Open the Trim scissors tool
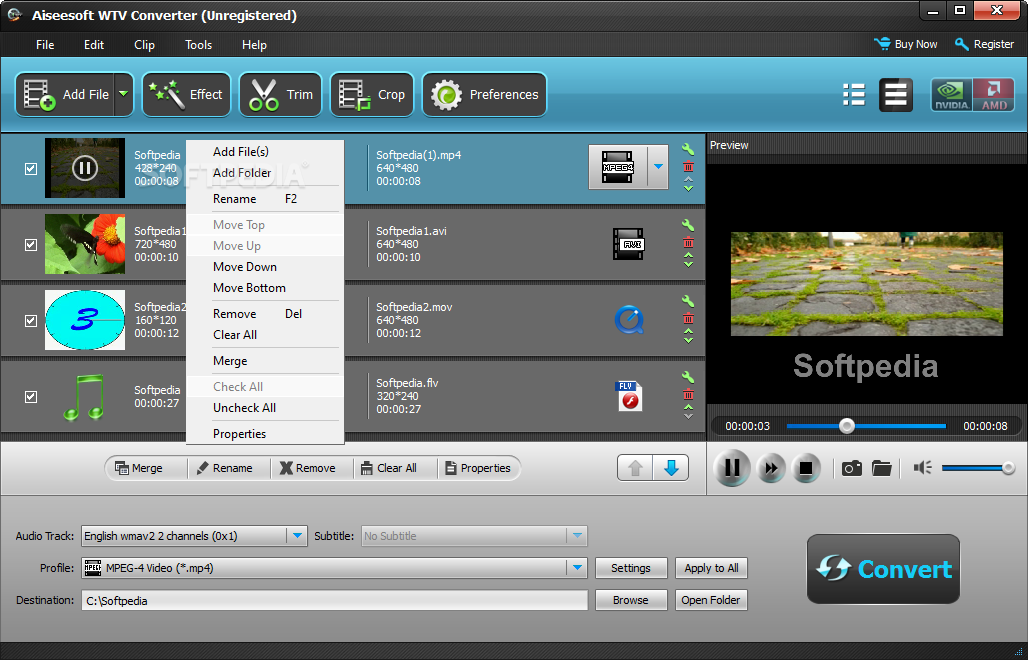The image size is (1028, 660). click(x=281, y=94)
